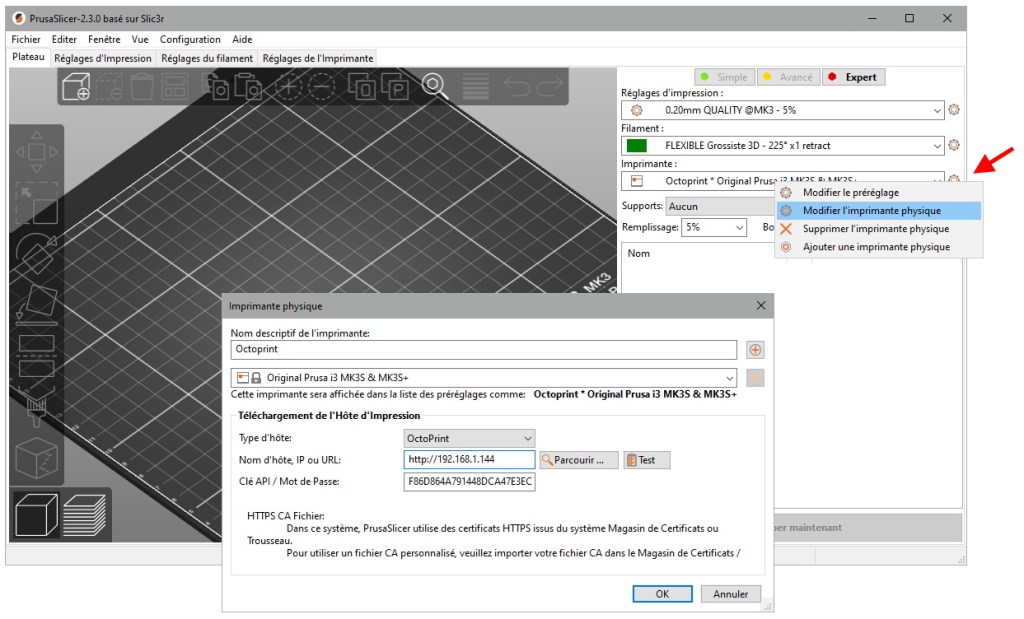This screenshot has width=1024, height=619.
Task: Expand the Filament preset dropdown
Action: click(x=937, y=146)
